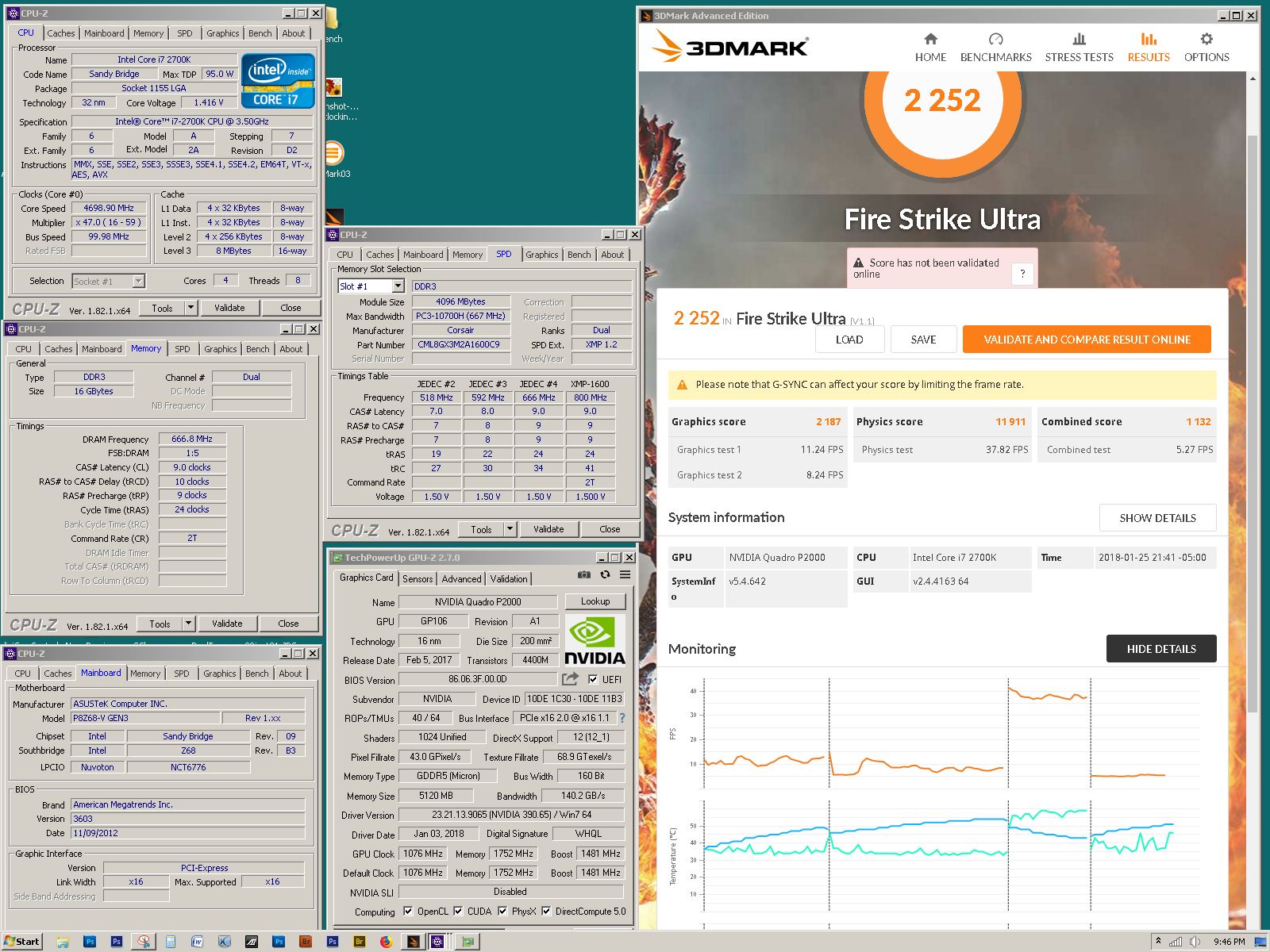Open Sensors tab in GPU-Z
Image resolution: width=1270 pixels, height=952 pixels.
coord(418,578)
